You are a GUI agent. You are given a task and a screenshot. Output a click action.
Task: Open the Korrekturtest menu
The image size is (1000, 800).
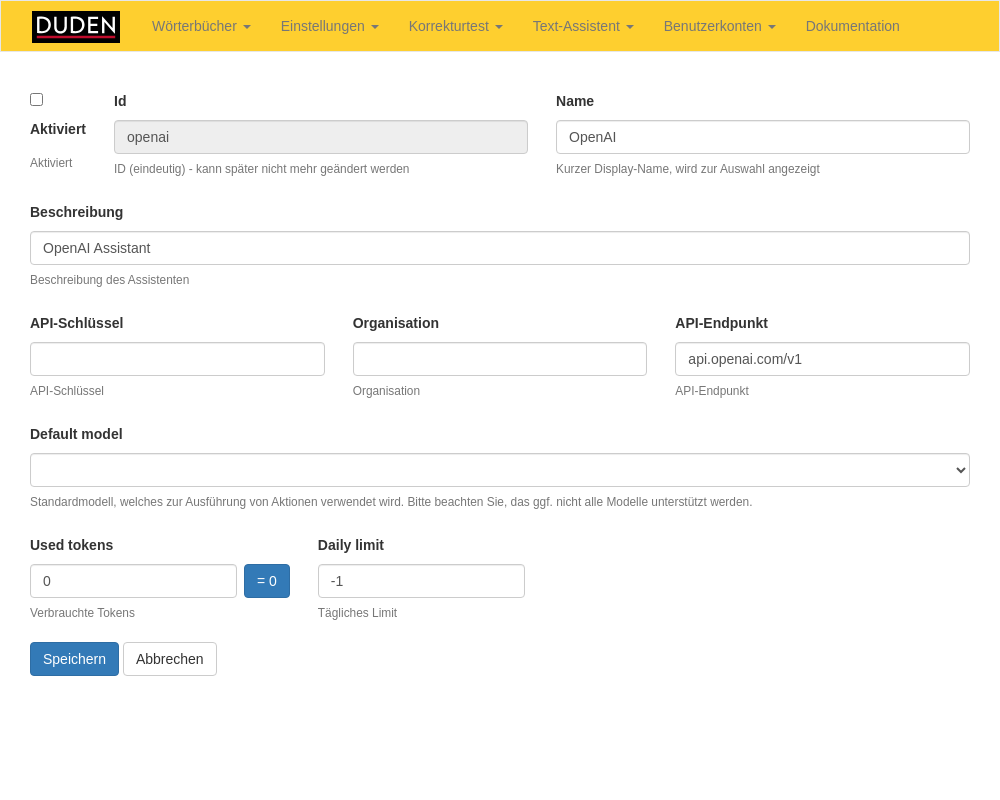click(455, 26)
